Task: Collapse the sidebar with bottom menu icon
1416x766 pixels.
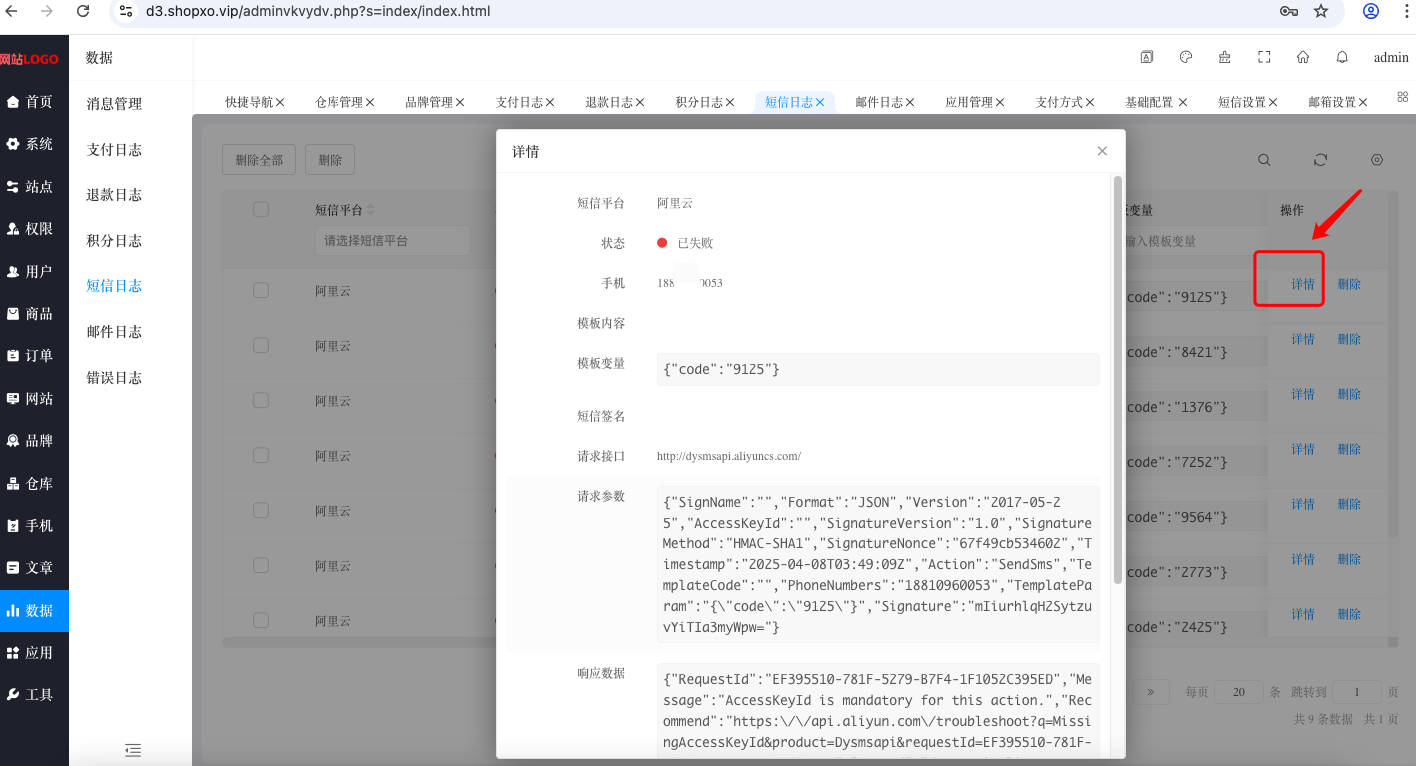Action: point(132,750)
